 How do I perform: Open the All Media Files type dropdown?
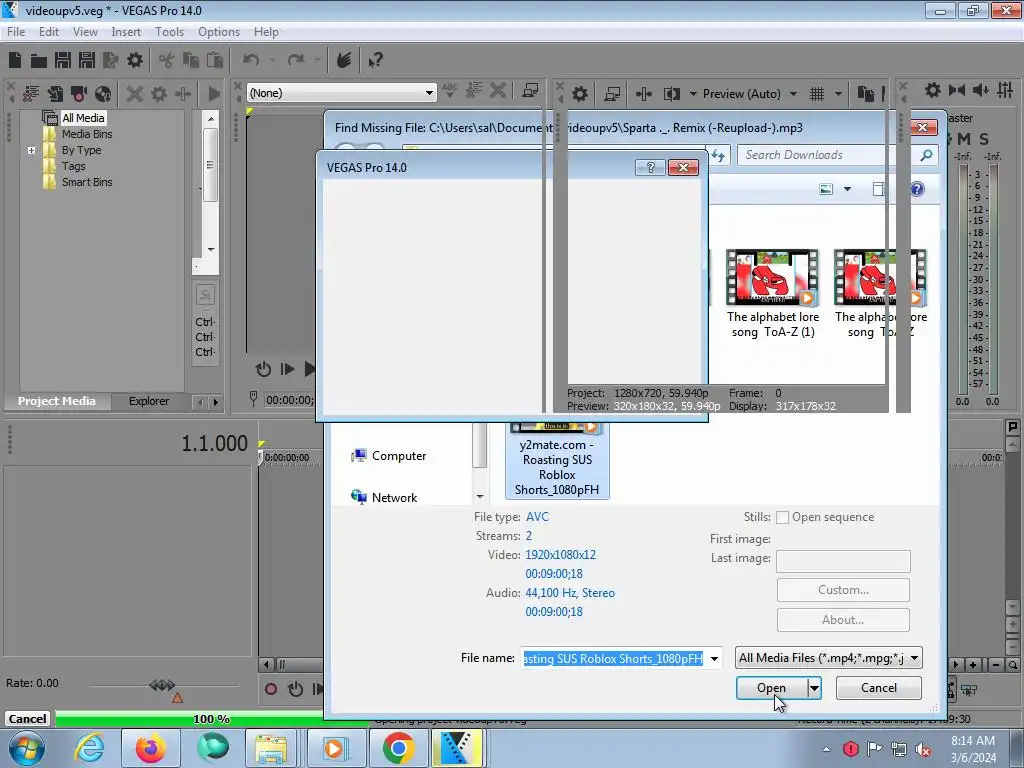(829, 658)
